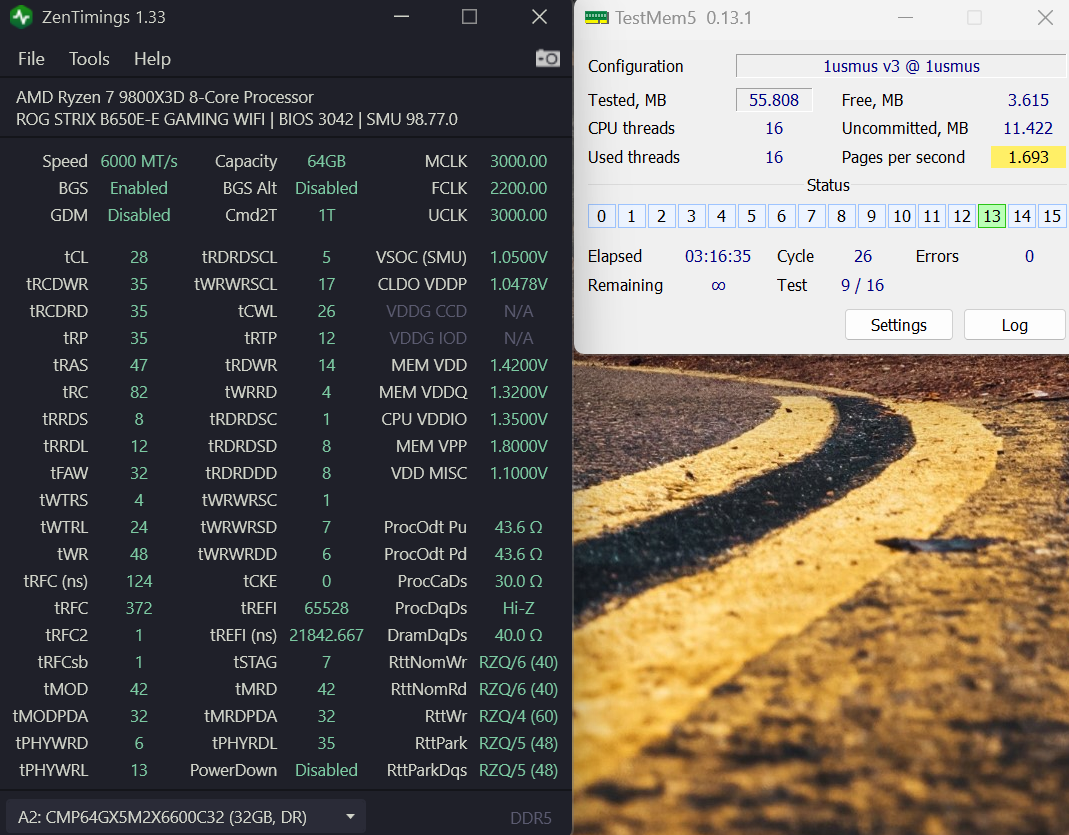1069x835 pixels.
Task: Select thread status box 2
Action: (x=661, y=216)
